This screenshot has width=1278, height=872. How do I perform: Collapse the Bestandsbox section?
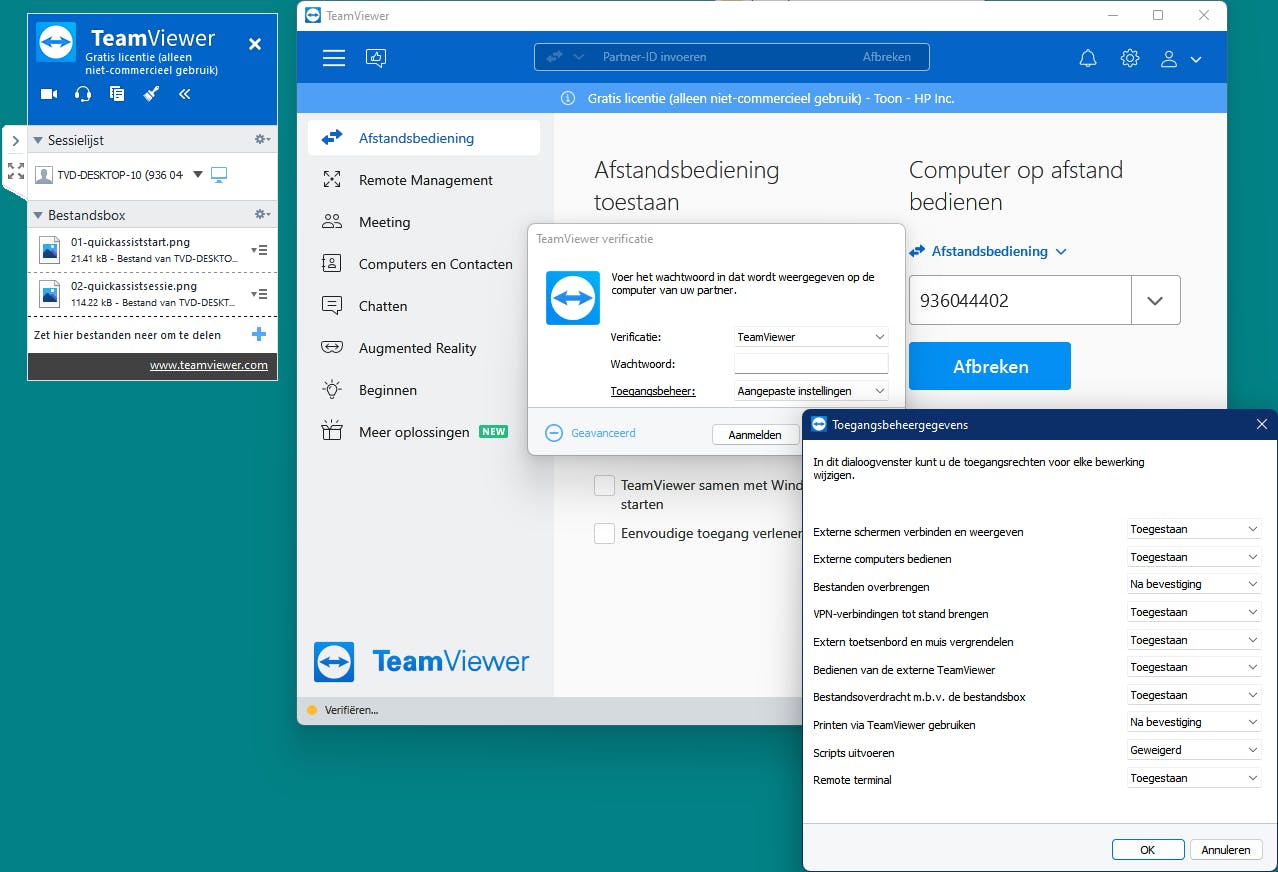coord(38,215)
